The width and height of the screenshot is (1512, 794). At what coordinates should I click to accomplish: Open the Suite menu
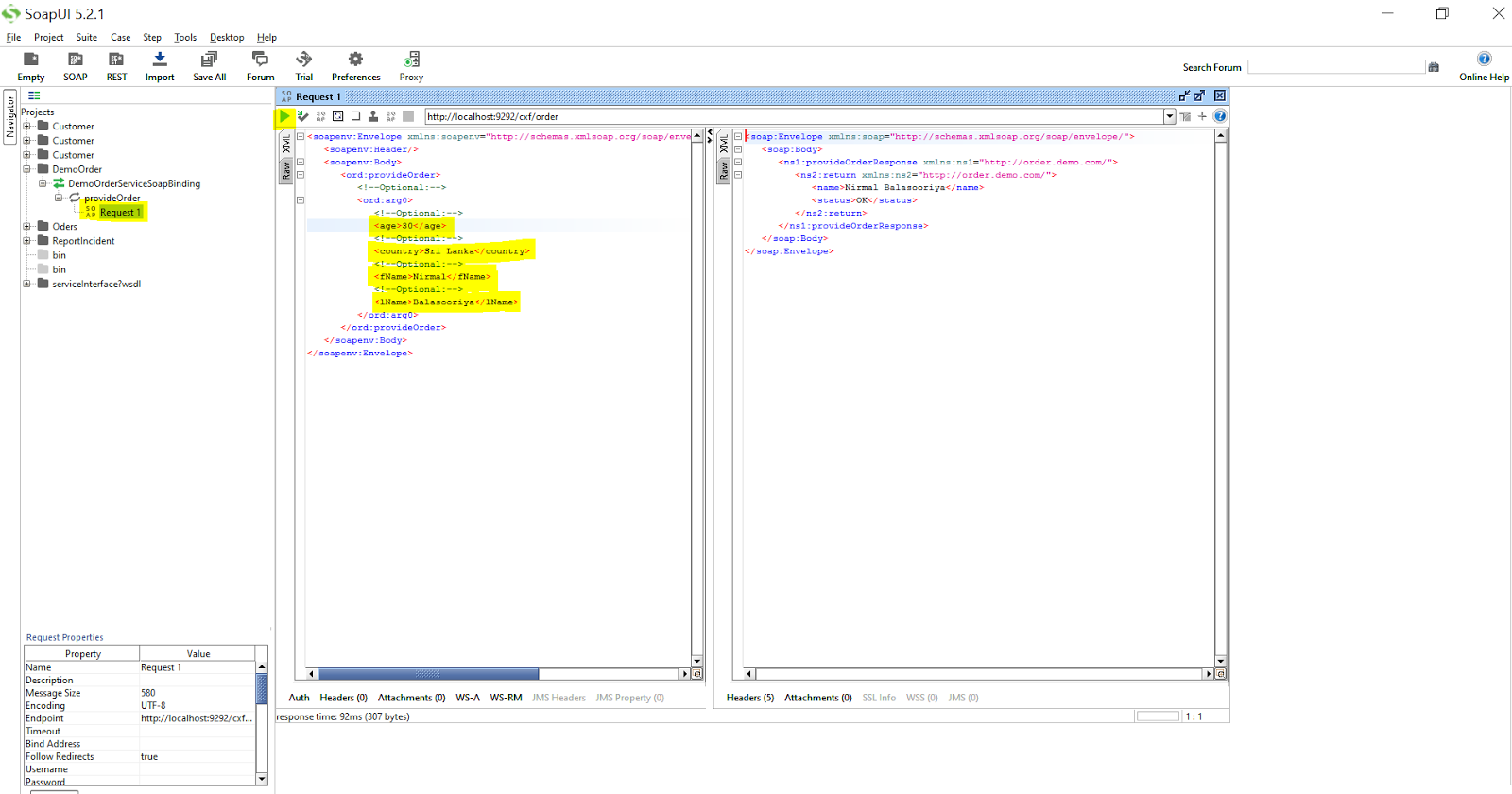pos(87,38)
